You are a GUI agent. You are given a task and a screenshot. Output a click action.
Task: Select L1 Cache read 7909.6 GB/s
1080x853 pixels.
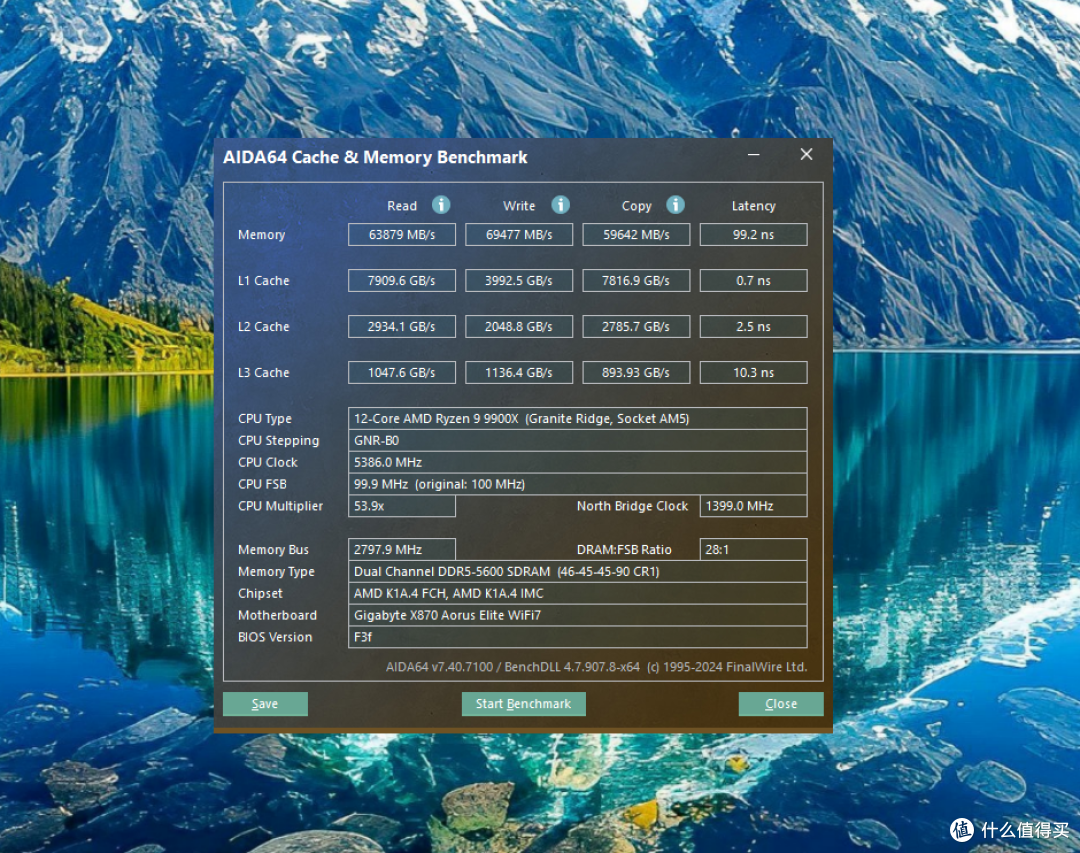402,280
